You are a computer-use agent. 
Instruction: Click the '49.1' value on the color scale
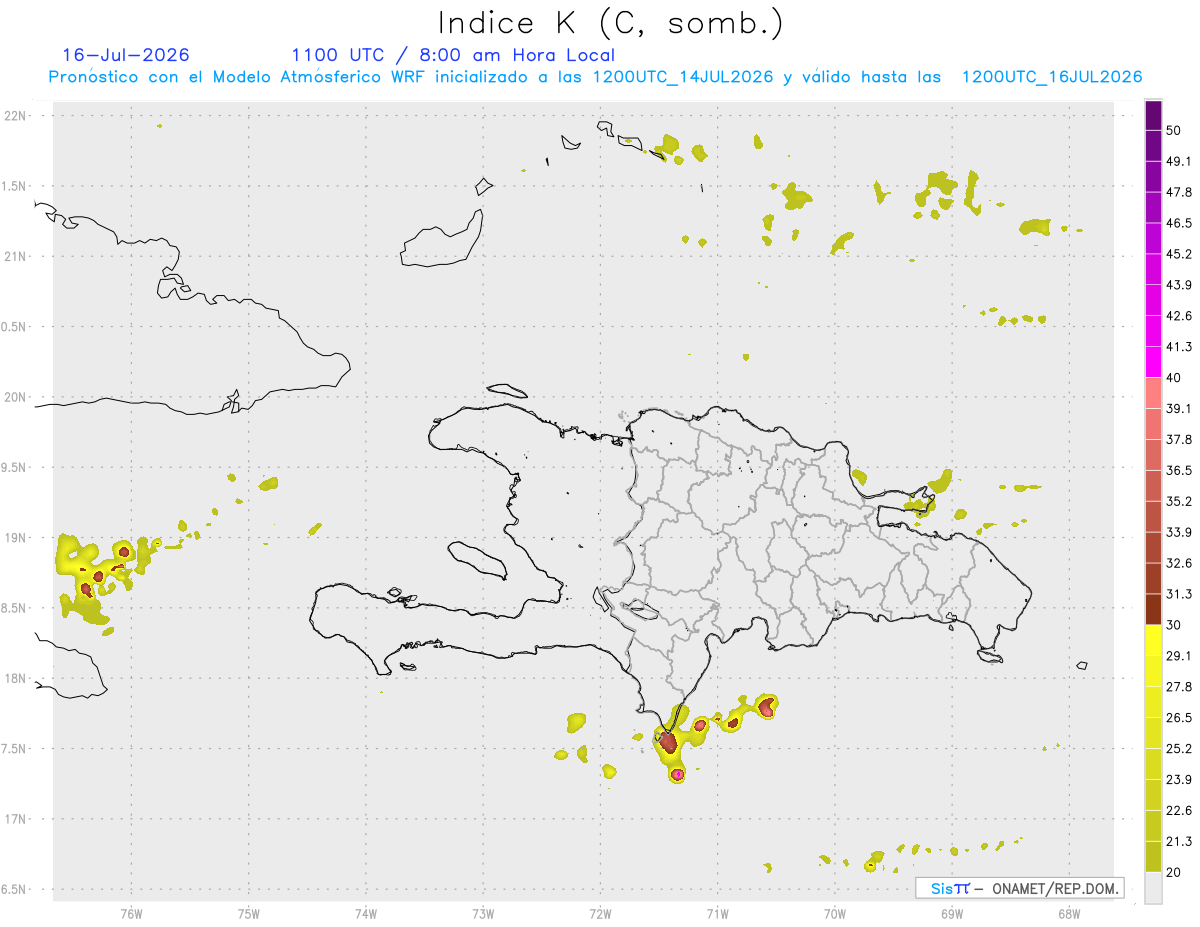[1179, 161]
